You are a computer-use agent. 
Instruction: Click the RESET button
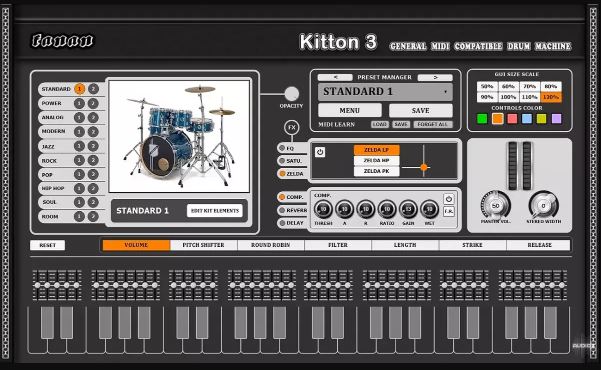point(48,245)
